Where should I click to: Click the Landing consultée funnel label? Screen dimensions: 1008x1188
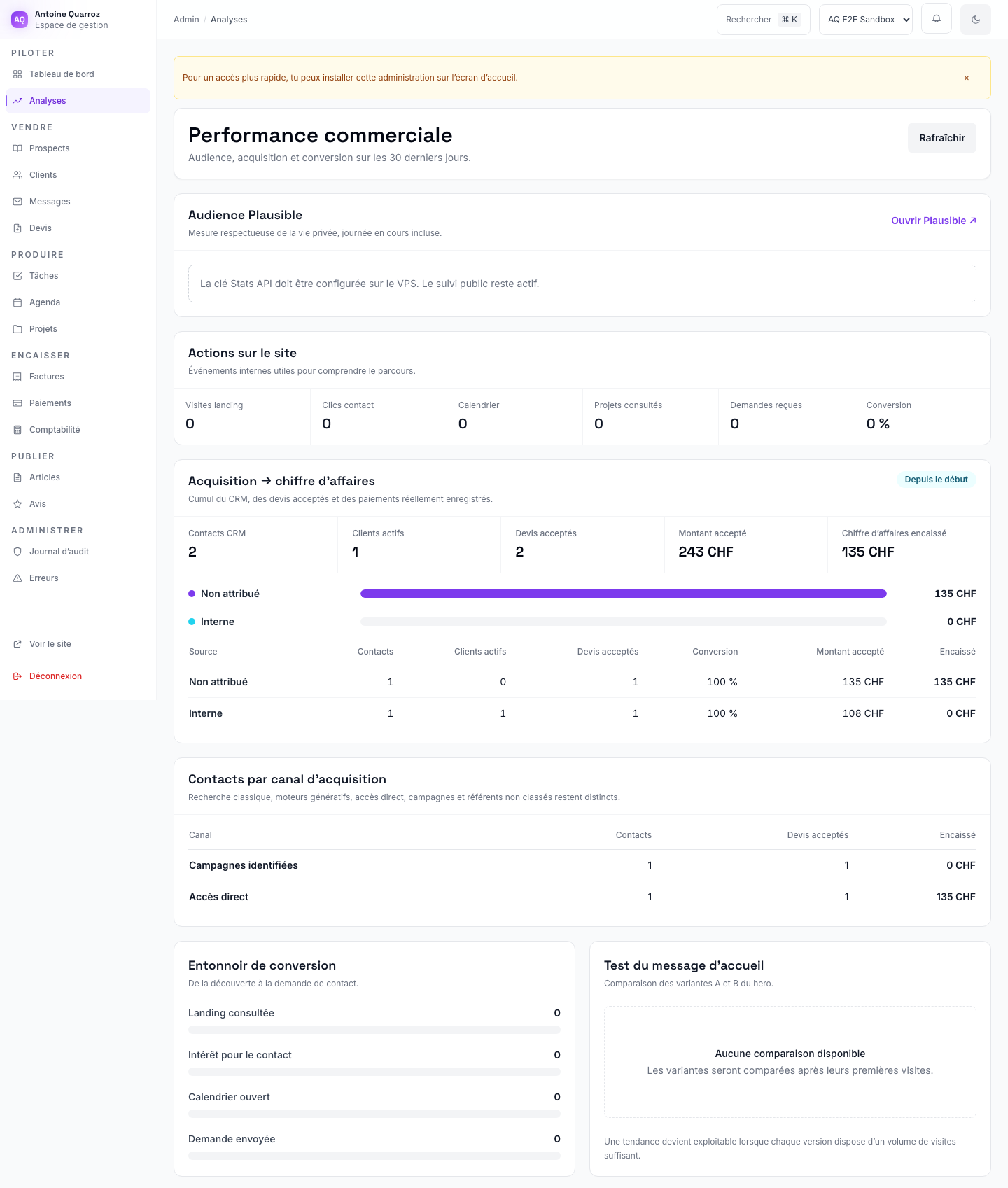tap(231, 1013)
